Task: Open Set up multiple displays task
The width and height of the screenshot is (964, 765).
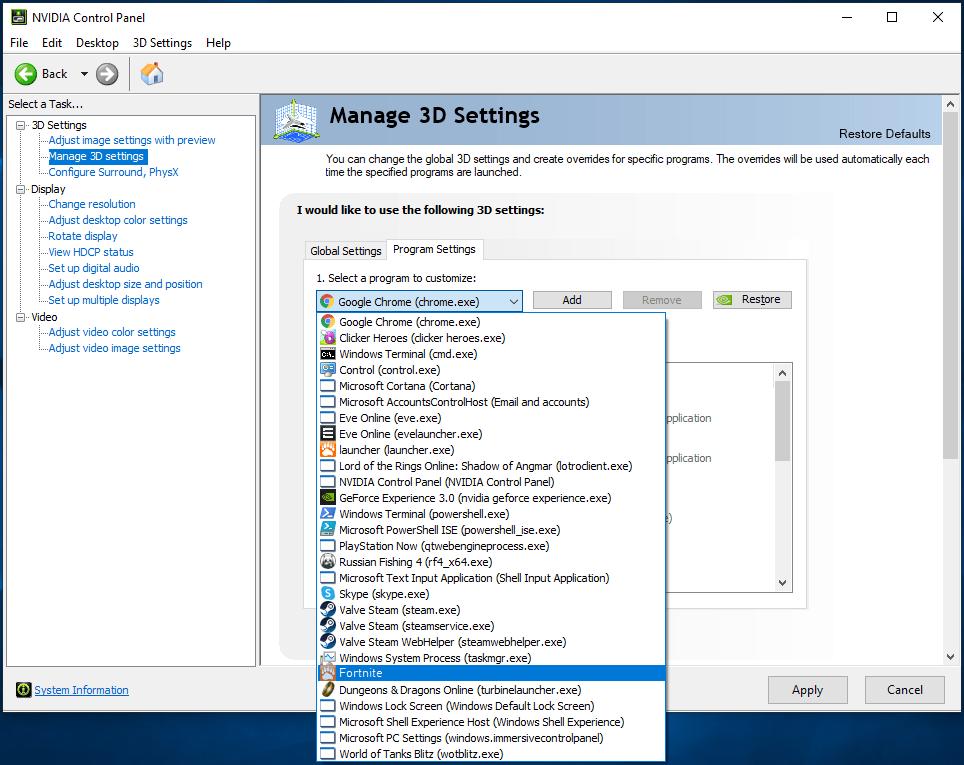Action: coord(104,300)
